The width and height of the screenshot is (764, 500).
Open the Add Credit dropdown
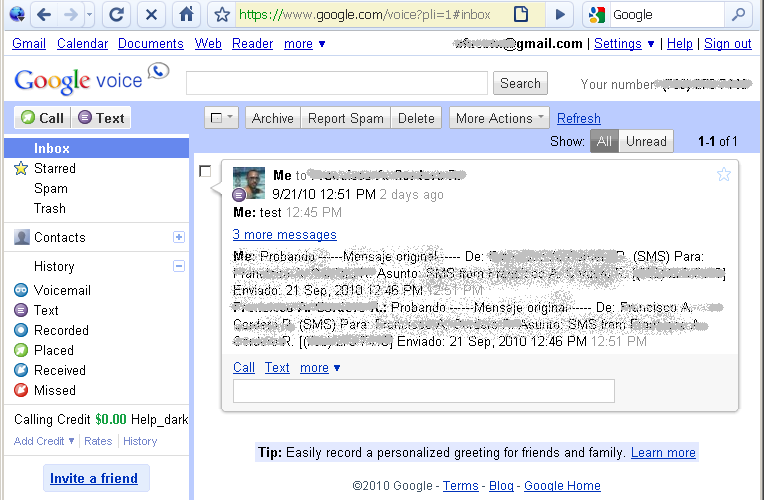44,441
